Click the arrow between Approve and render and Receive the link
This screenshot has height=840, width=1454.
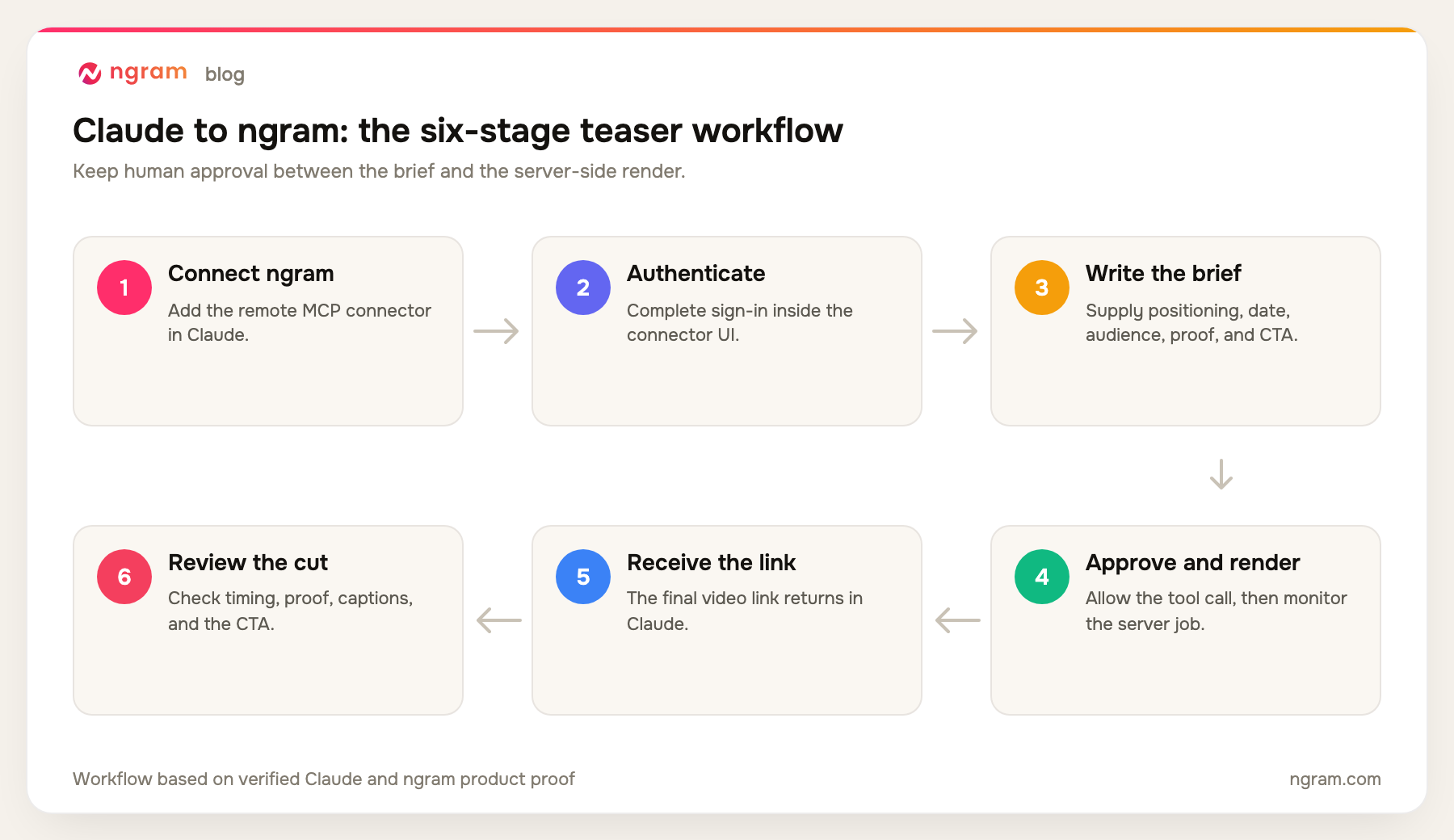[958, 620]
